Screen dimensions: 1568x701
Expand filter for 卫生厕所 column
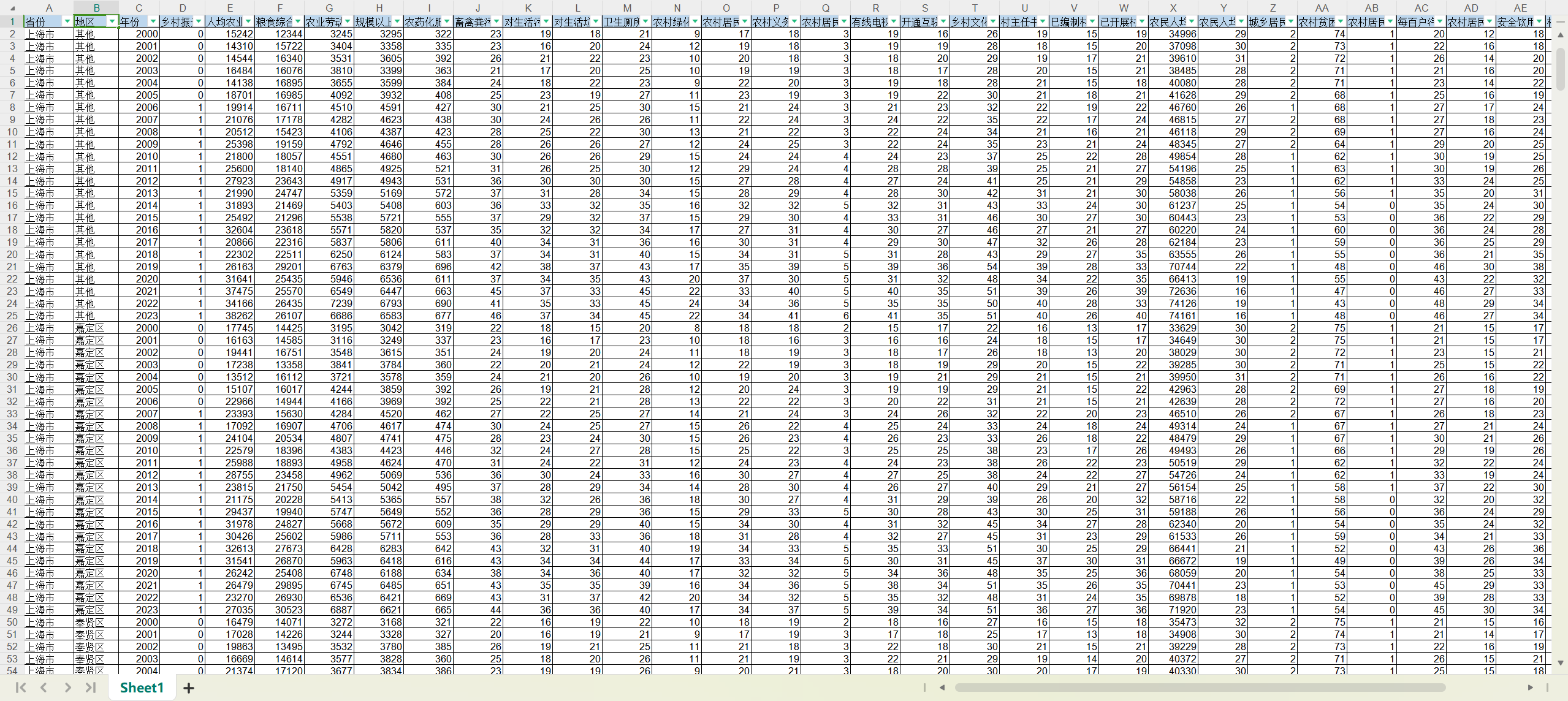tap(645, 22)
